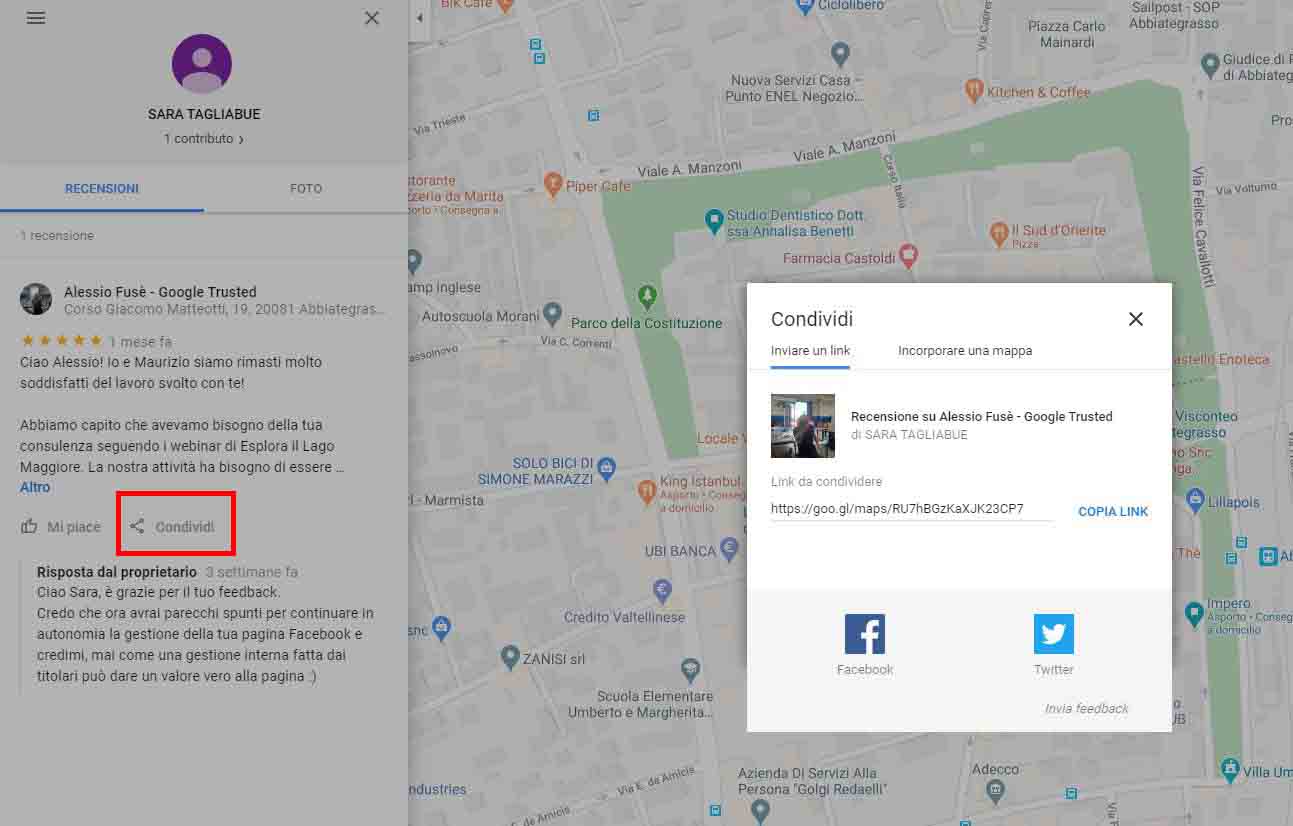Click the Mi piace thumbs-up icon

(30, 526)
